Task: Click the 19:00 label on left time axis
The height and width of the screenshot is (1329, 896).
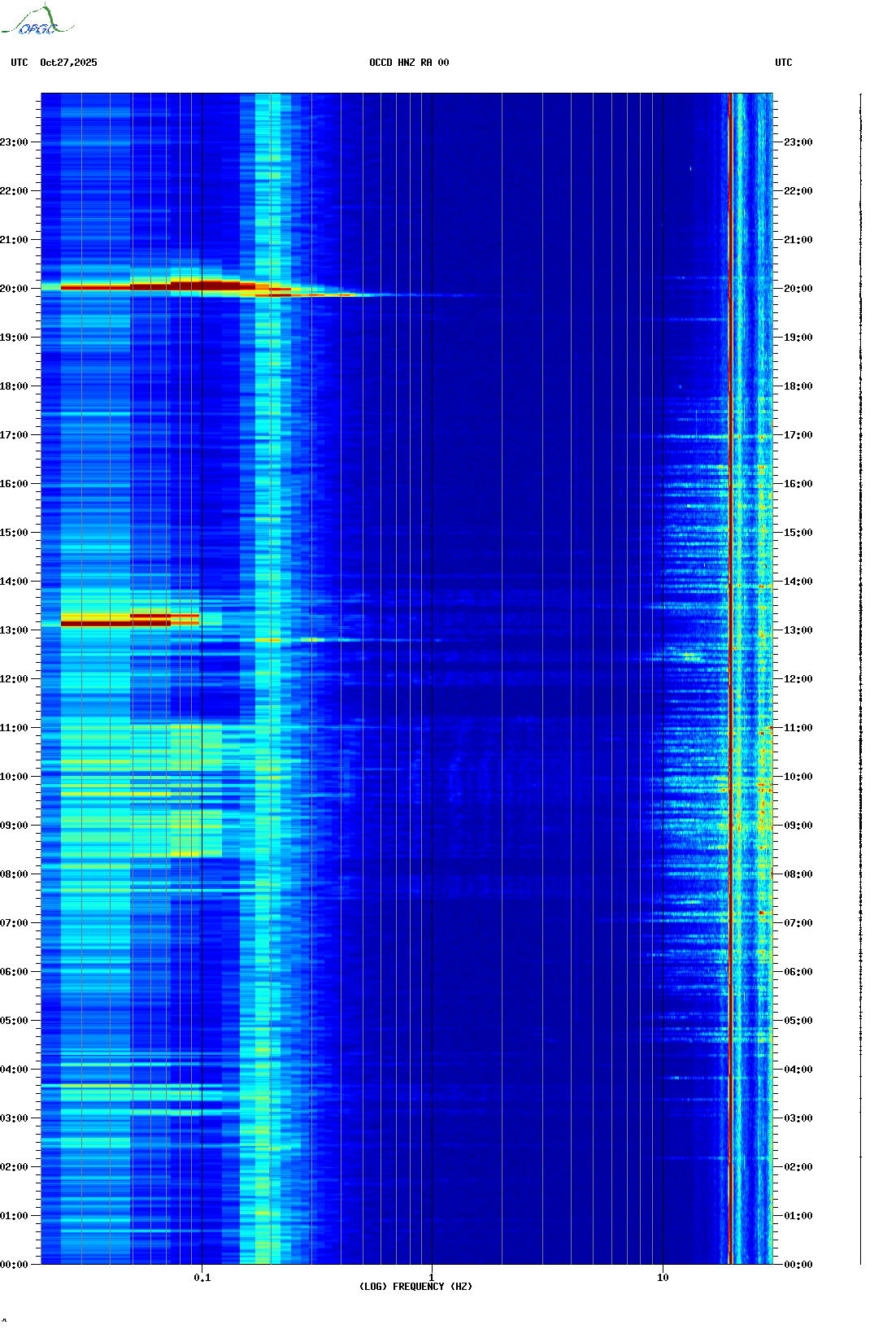Action: coord(14,338)
